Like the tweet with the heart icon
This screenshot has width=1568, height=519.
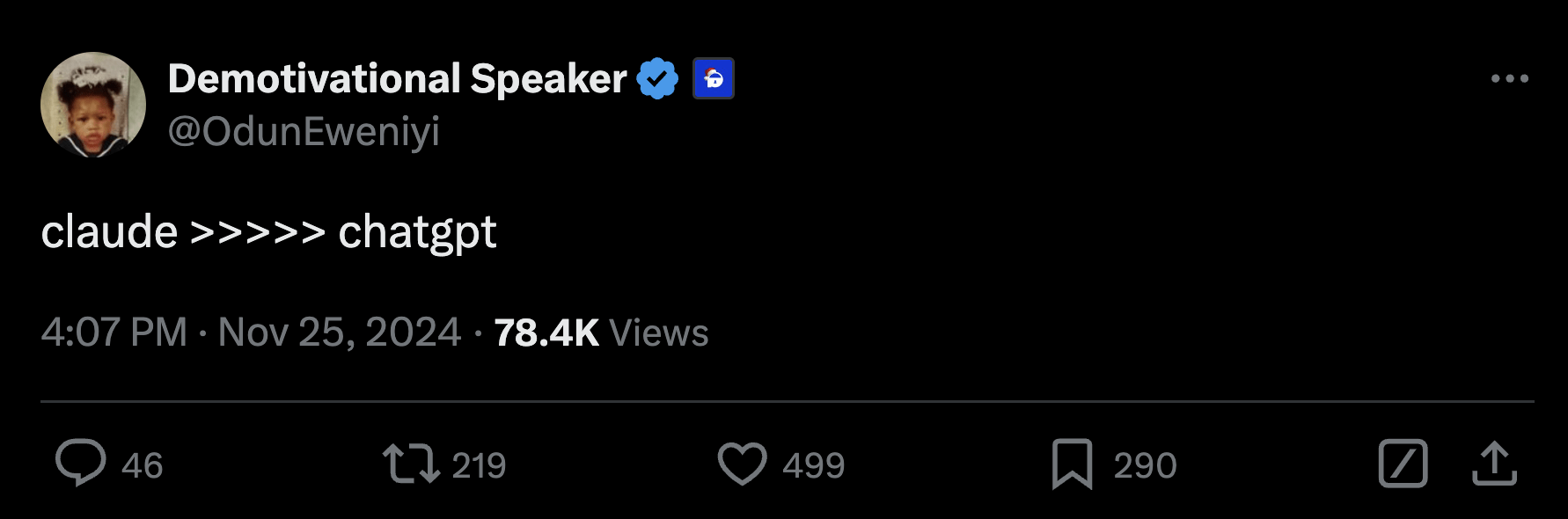[x=742, y=464]
